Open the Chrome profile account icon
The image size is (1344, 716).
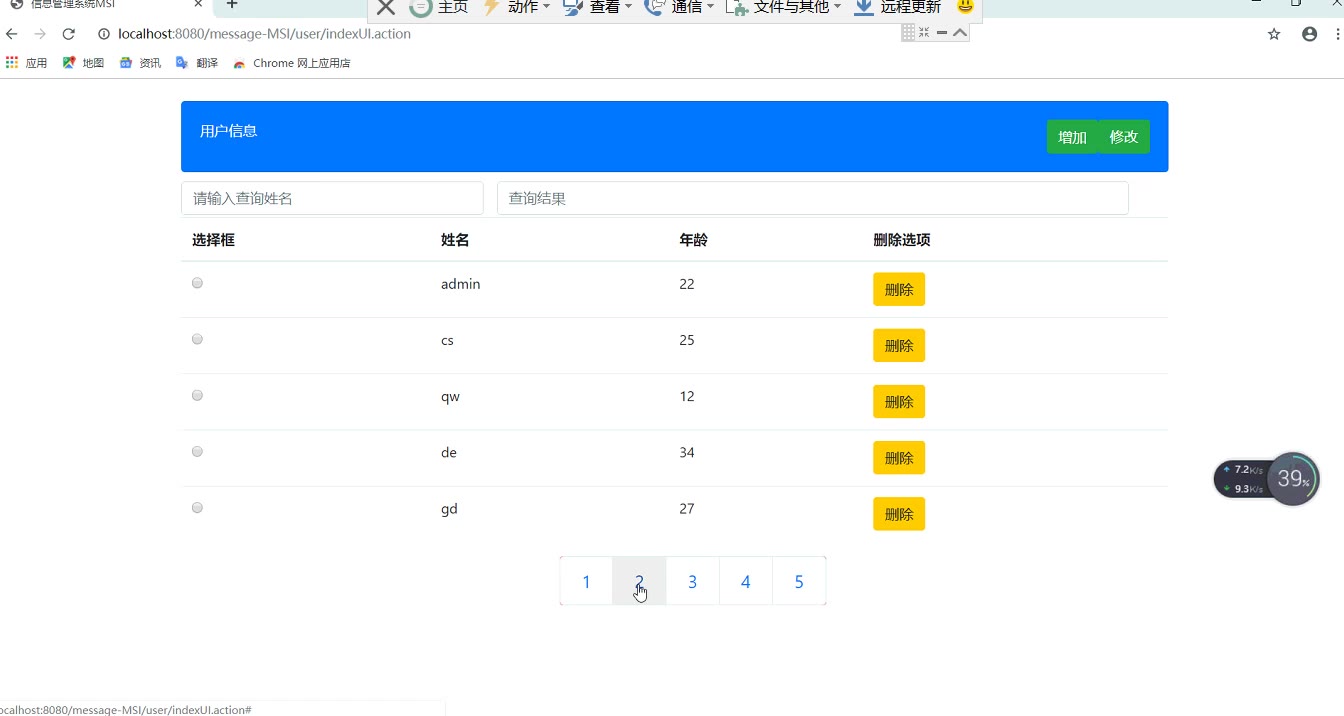pos(1309,34)
